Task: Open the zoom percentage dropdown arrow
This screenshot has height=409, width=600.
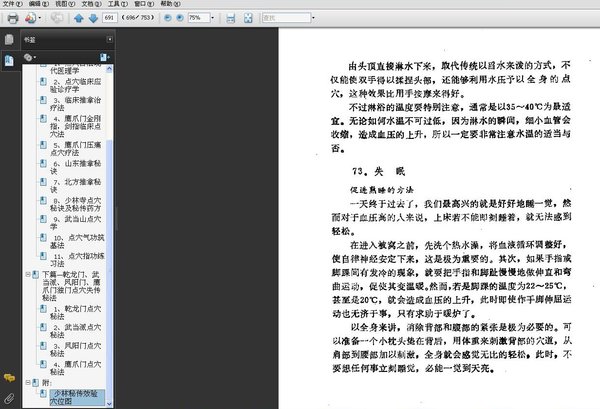Action: click(x=213, y=18)
